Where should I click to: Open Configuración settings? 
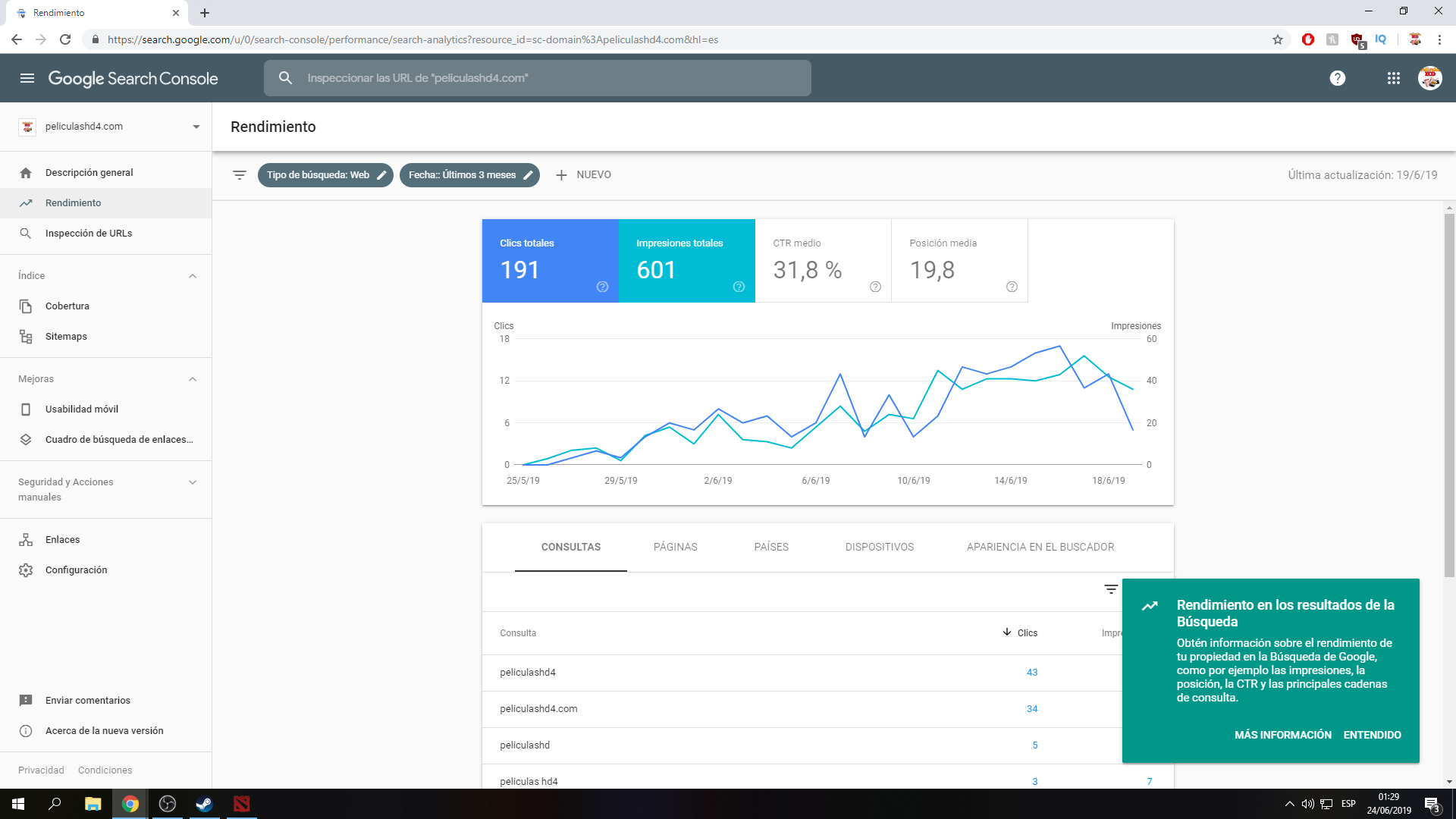[105, 570]
